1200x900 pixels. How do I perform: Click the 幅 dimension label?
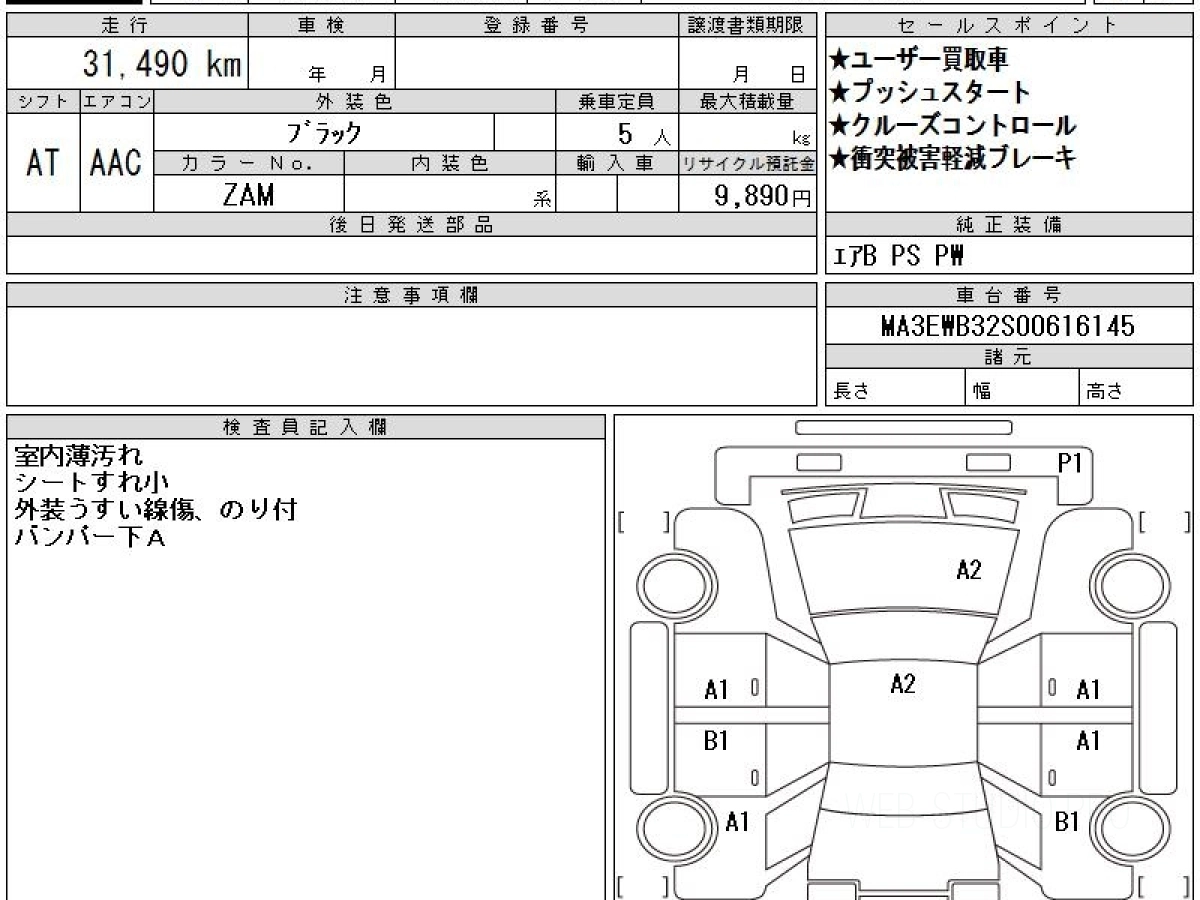click(x=983, y=391)
